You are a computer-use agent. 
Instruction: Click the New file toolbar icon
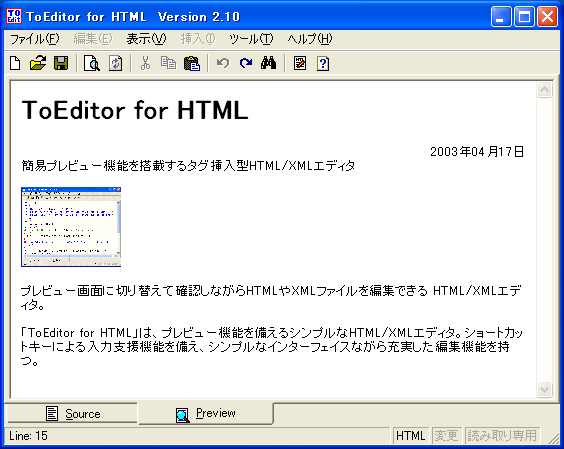[x=15, y=63]
